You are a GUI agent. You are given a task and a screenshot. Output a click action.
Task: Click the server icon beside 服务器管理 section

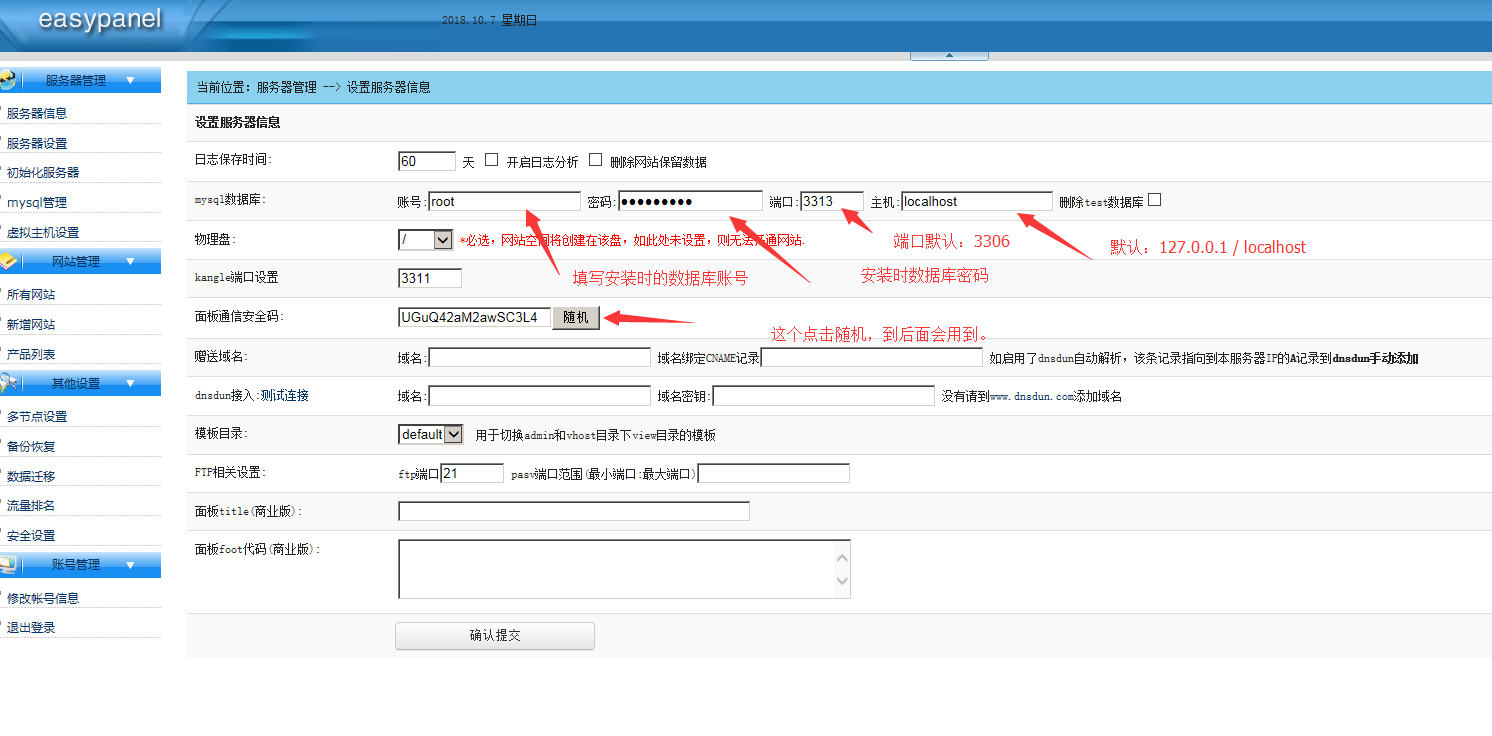(x=8, y=81)
